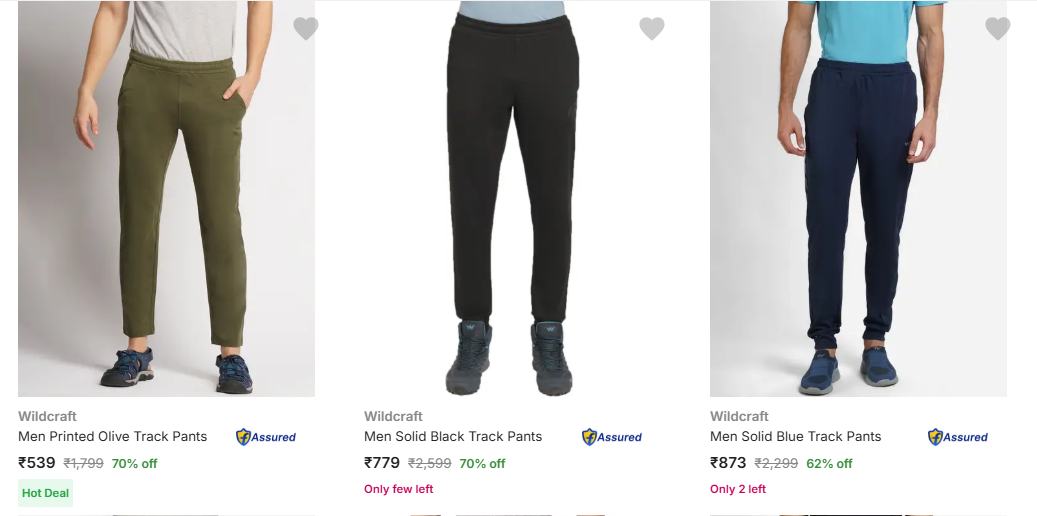Click the ₹779 price
Viewport: 1037px width, 516px height.
[x=383, y=463]
